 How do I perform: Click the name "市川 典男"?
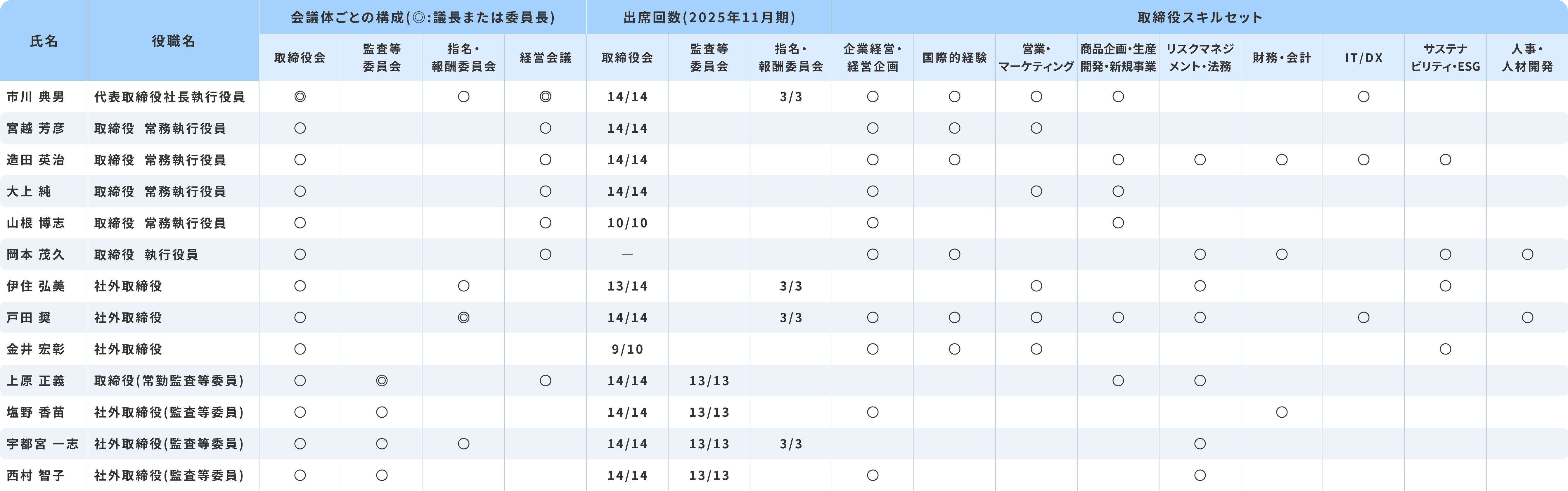click(35, 97)
